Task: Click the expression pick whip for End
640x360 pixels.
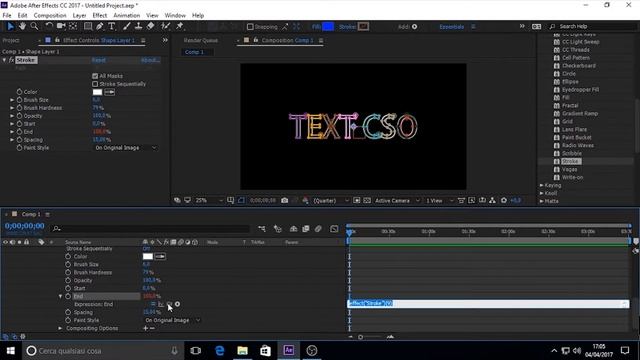Action: pos(169,304)
